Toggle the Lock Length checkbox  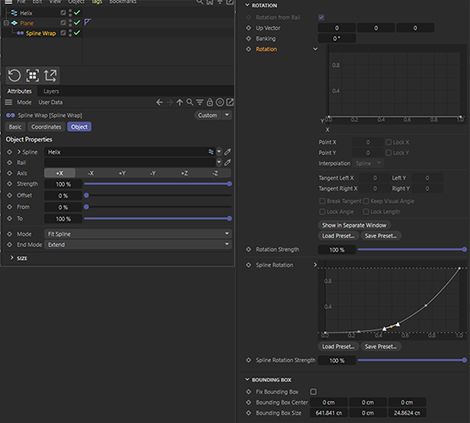(366, 212)
